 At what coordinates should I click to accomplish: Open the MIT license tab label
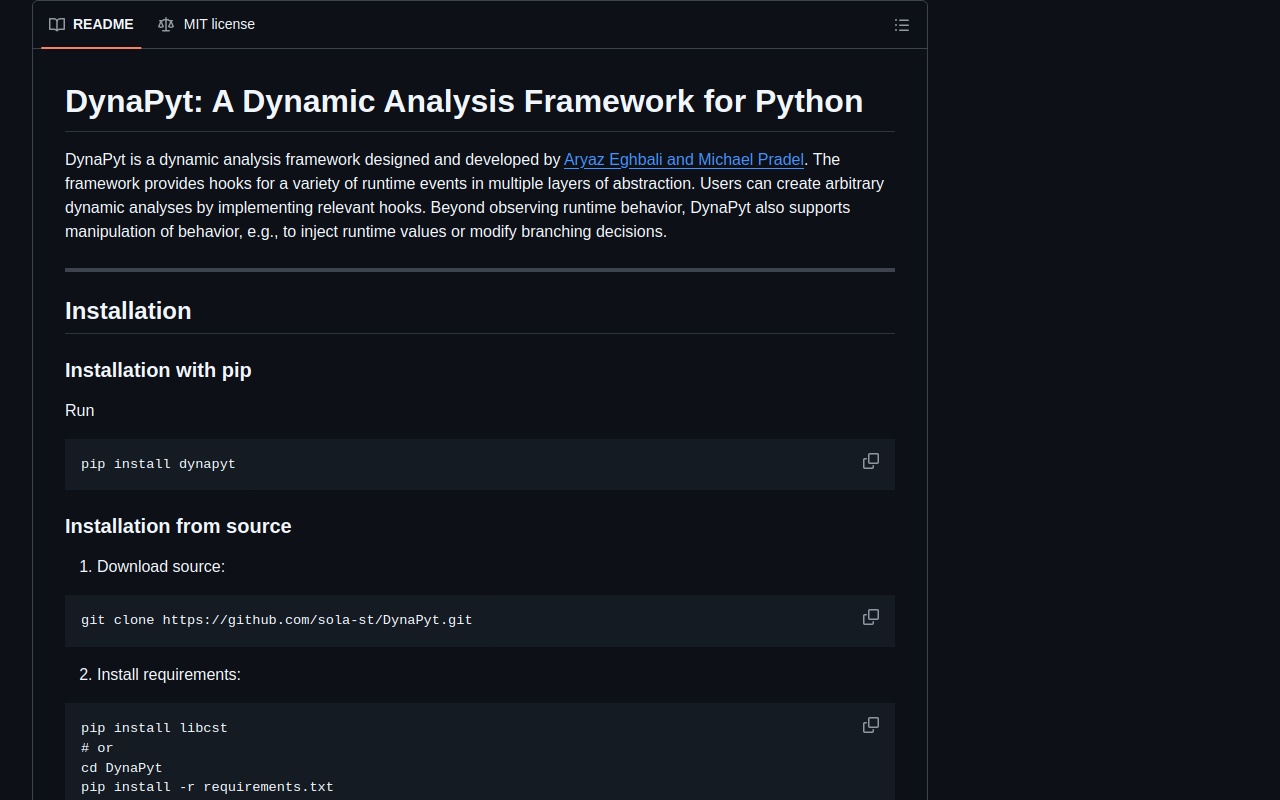click(x=219, y=24)
